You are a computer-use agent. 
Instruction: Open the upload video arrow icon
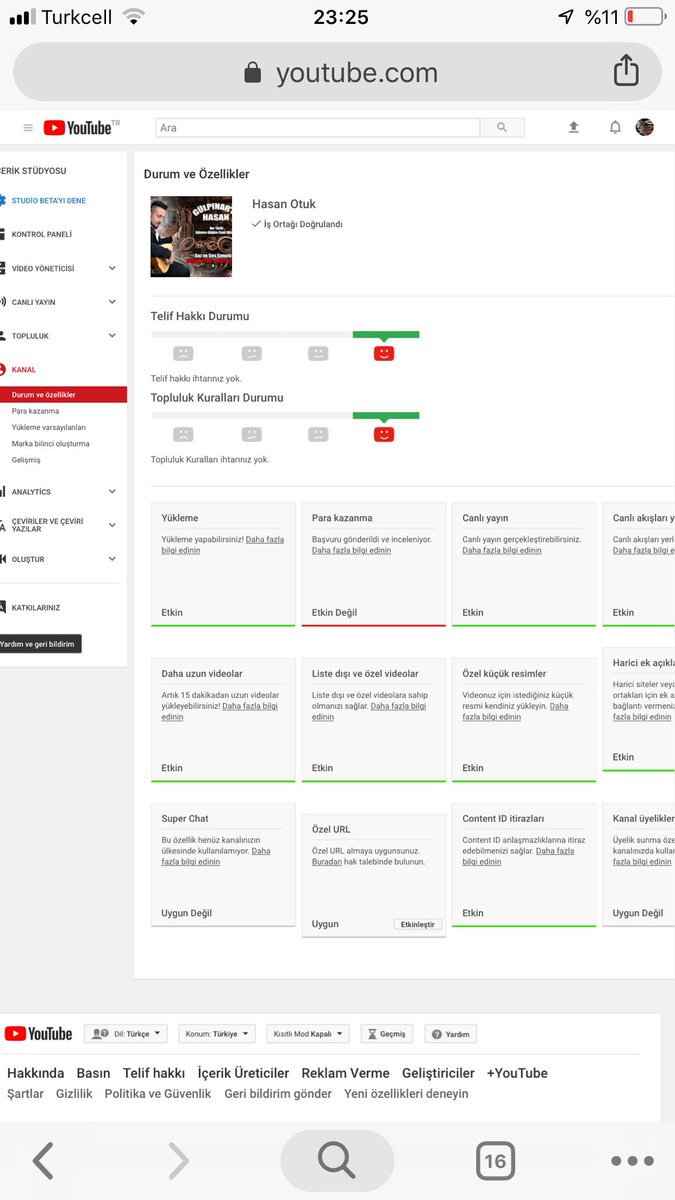point(573,127)
